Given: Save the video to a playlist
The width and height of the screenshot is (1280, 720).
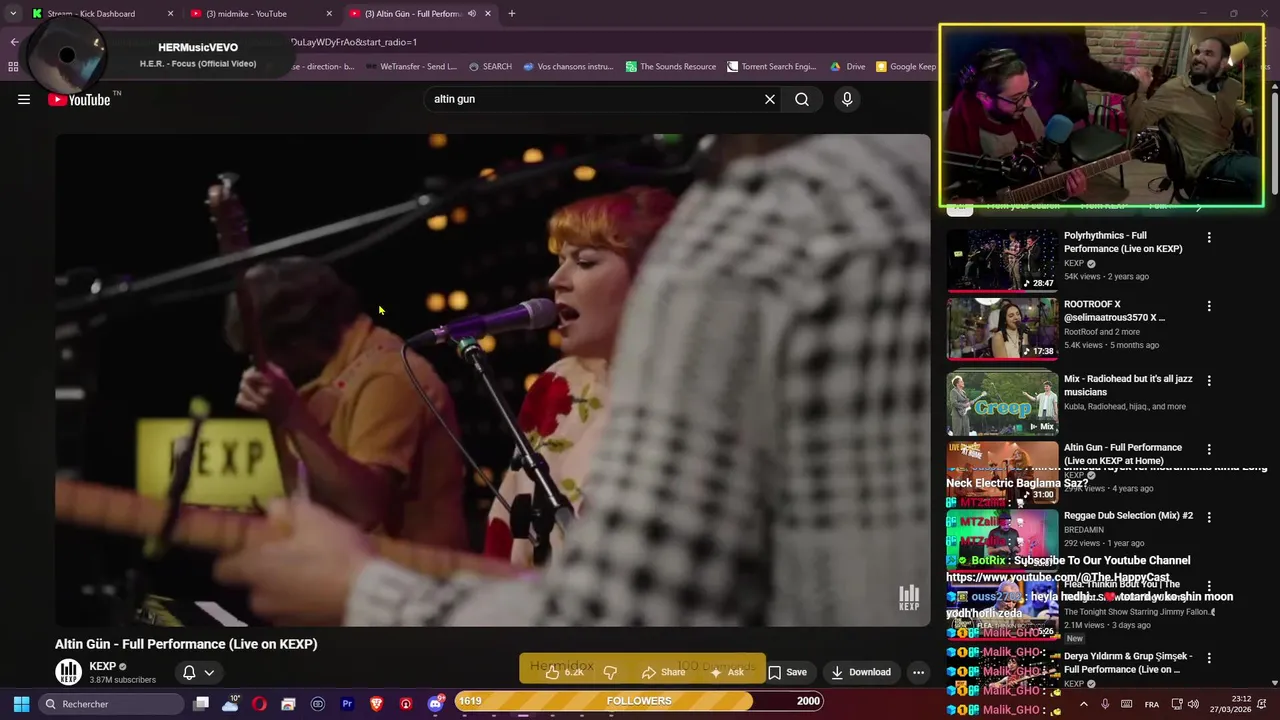Looking at the screenshot, I should [x=788, y=672].
